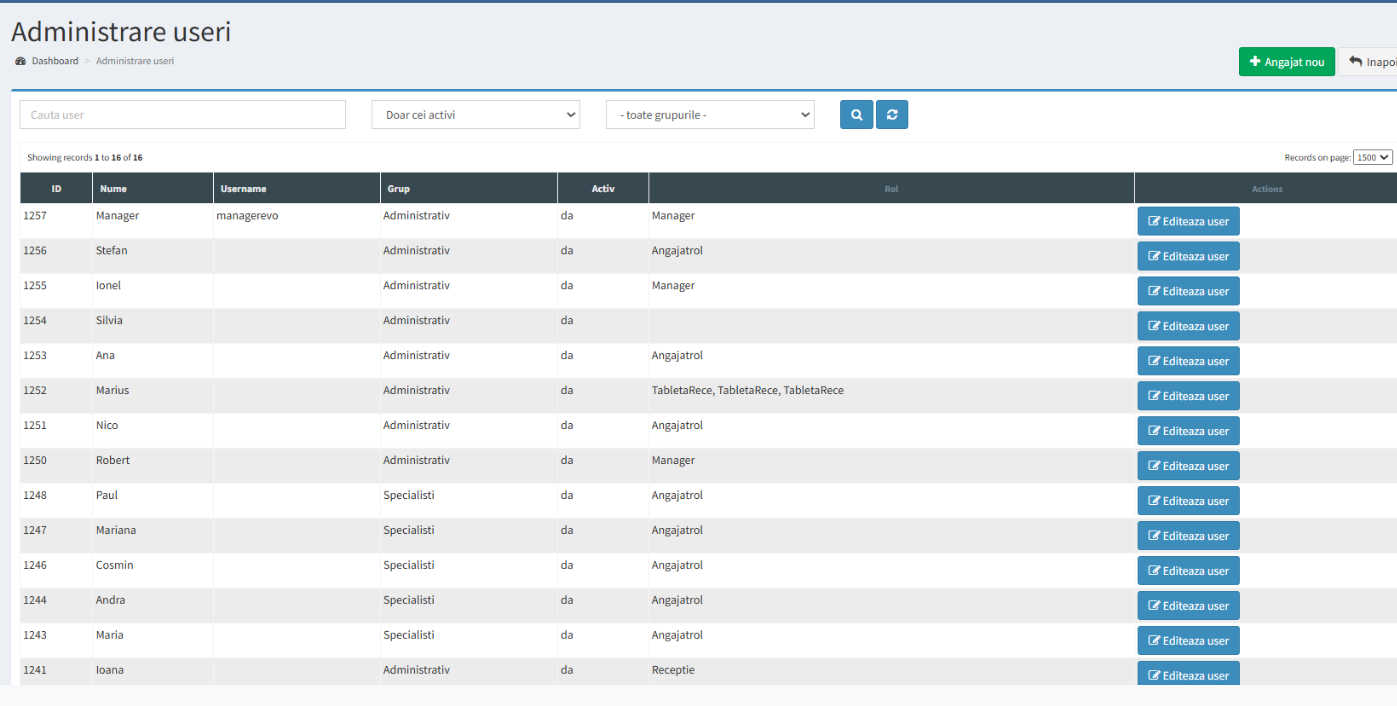Click edit icon in Marius's row
The image size is (1397, 706).
pyautogui.click(x=1154, y=396)
